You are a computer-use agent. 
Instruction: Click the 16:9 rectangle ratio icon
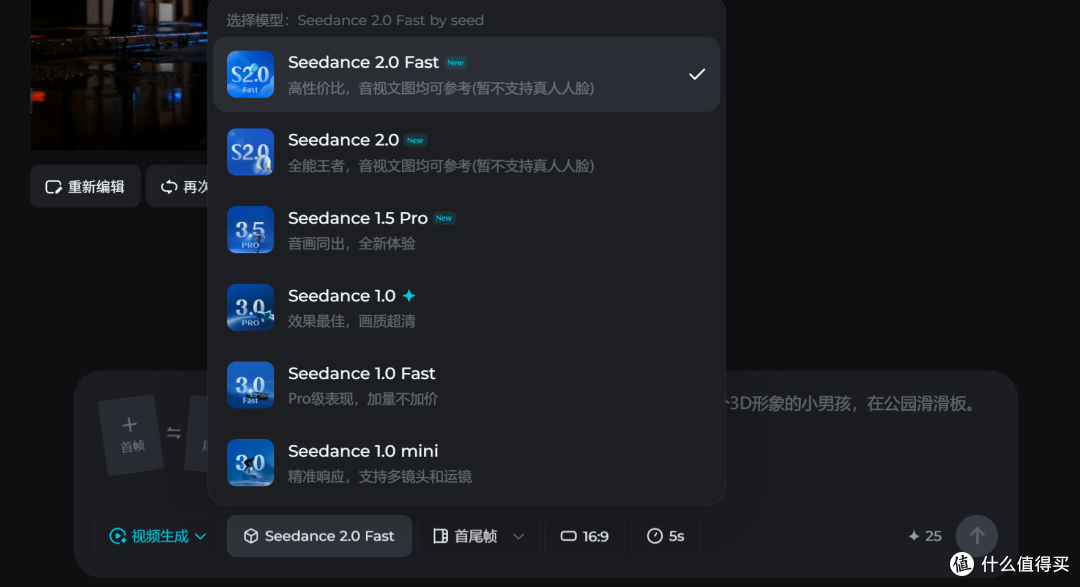tap(568, 536)
